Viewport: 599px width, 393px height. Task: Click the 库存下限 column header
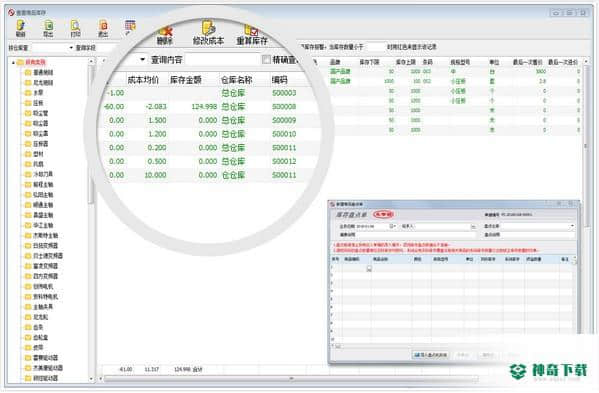[x=369, y=62]
